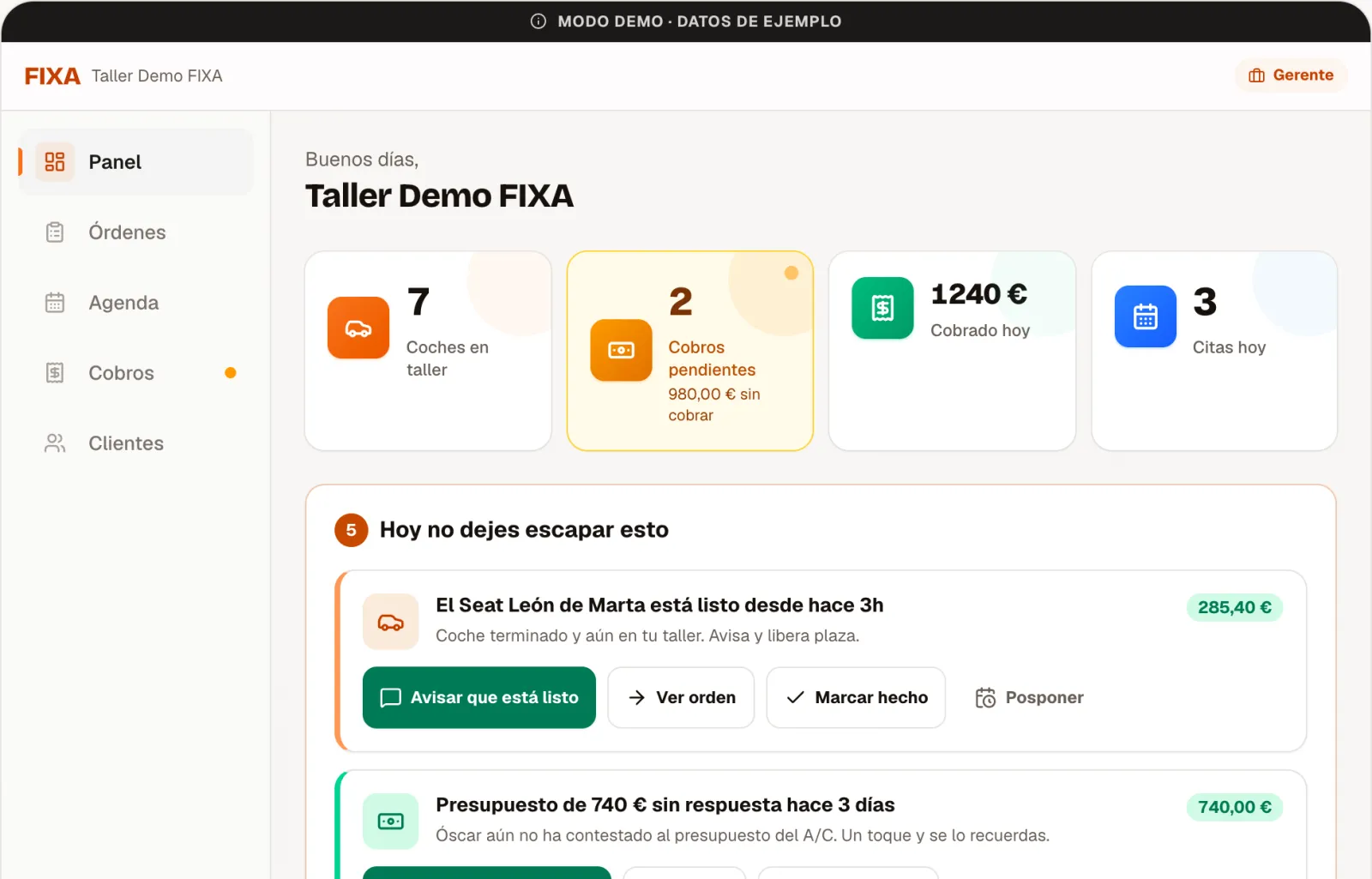Click the blue calendar icon for Citas hoy
Screen dimensions: 1372x879
click(1146, 316)
